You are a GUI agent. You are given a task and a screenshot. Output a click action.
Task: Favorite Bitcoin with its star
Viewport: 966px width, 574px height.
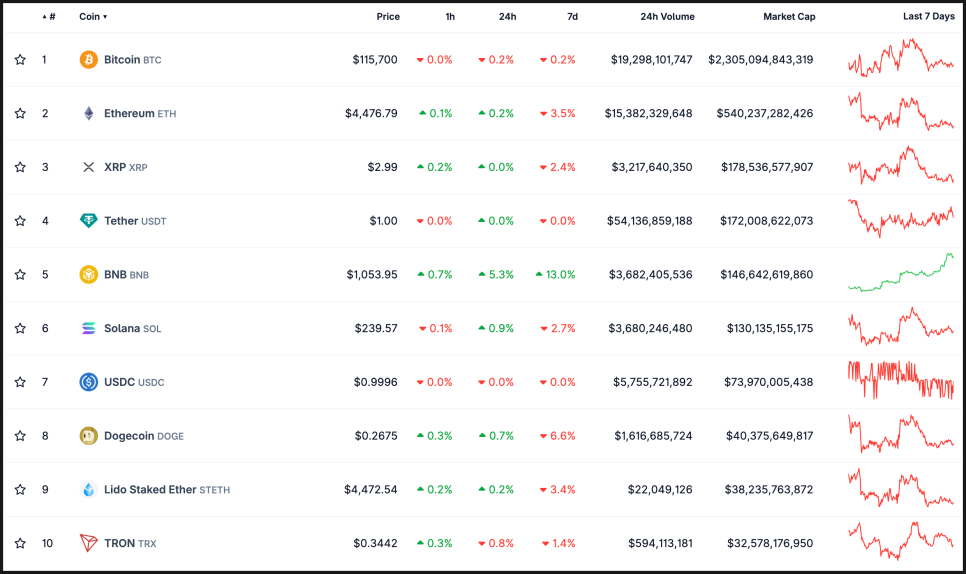point(20,60)
